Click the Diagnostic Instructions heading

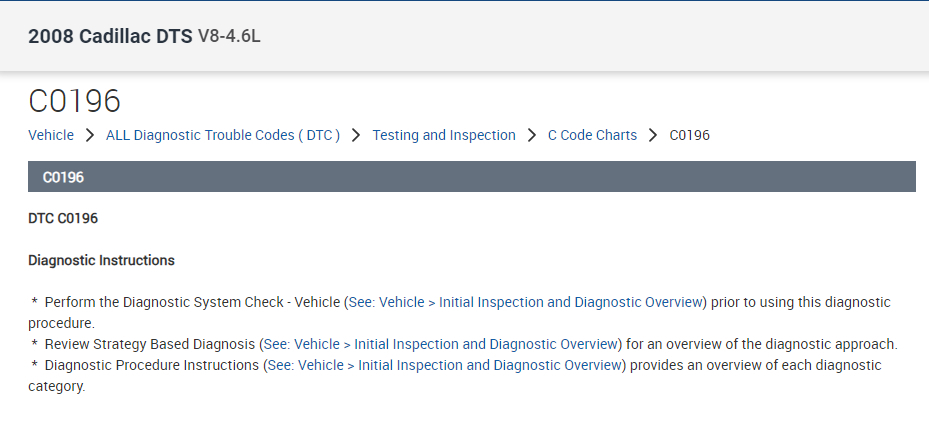pos(101,260)
